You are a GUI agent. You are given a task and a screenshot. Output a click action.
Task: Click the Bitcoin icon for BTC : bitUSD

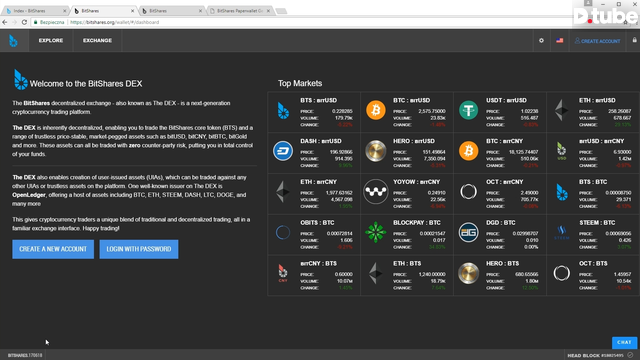pos(376,110)
